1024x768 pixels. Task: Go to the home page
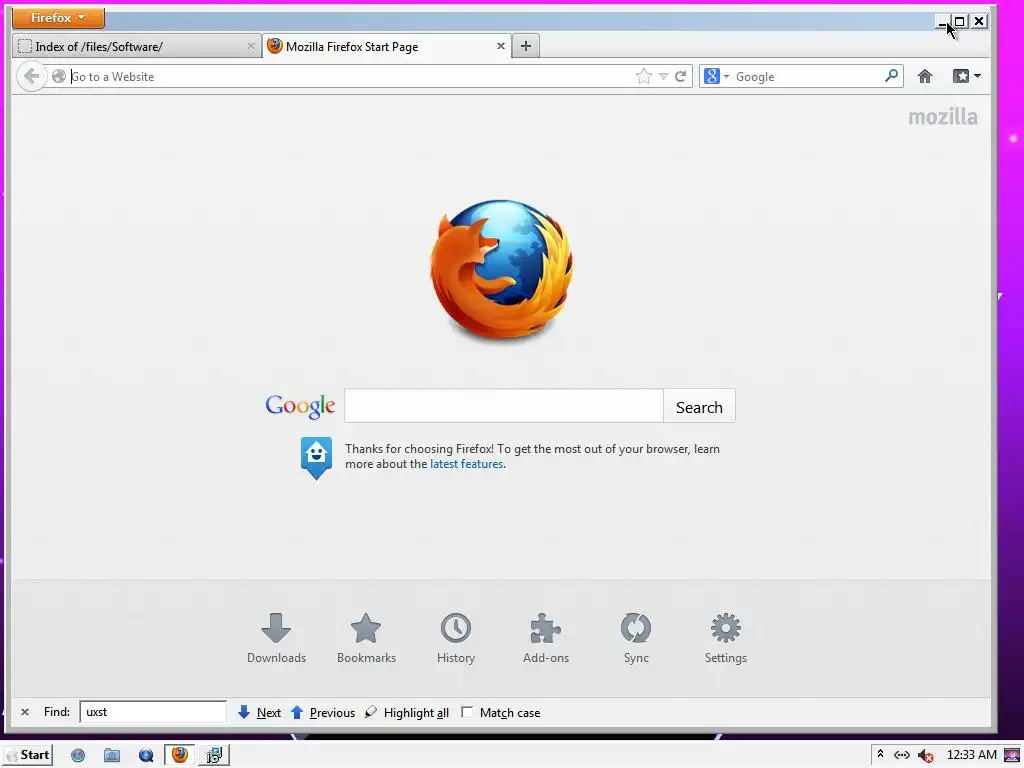(925, 76)
